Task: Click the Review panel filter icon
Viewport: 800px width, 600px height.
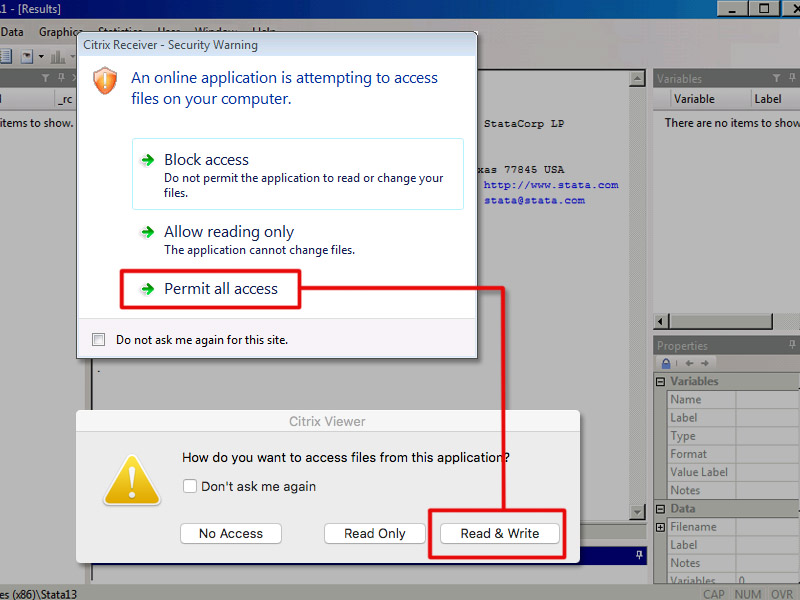Action: tap(45, 78)
